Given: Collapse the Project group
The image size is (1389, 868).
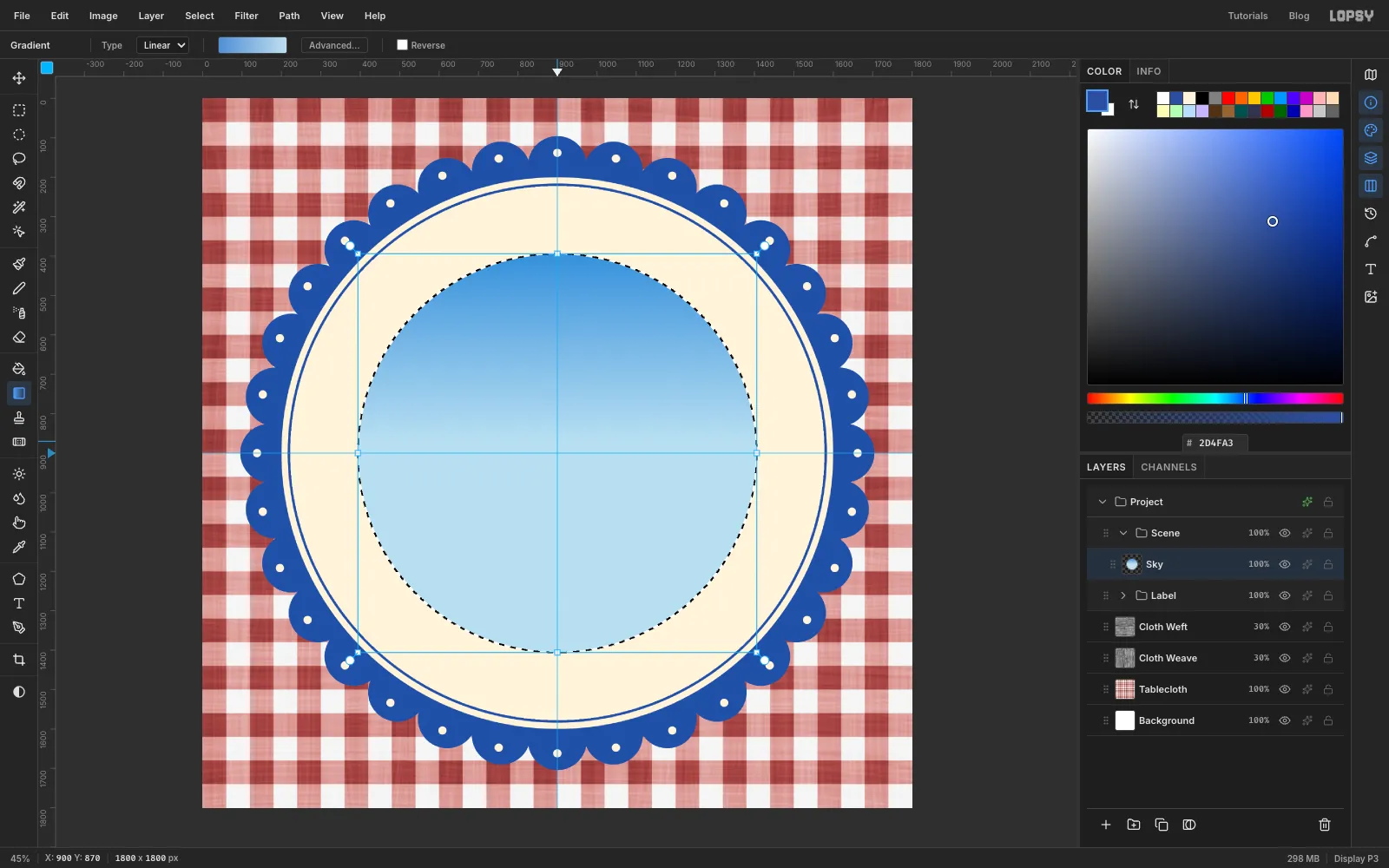Looking at the screenshot, I should pyautogui.click(x=1103, y=502).
